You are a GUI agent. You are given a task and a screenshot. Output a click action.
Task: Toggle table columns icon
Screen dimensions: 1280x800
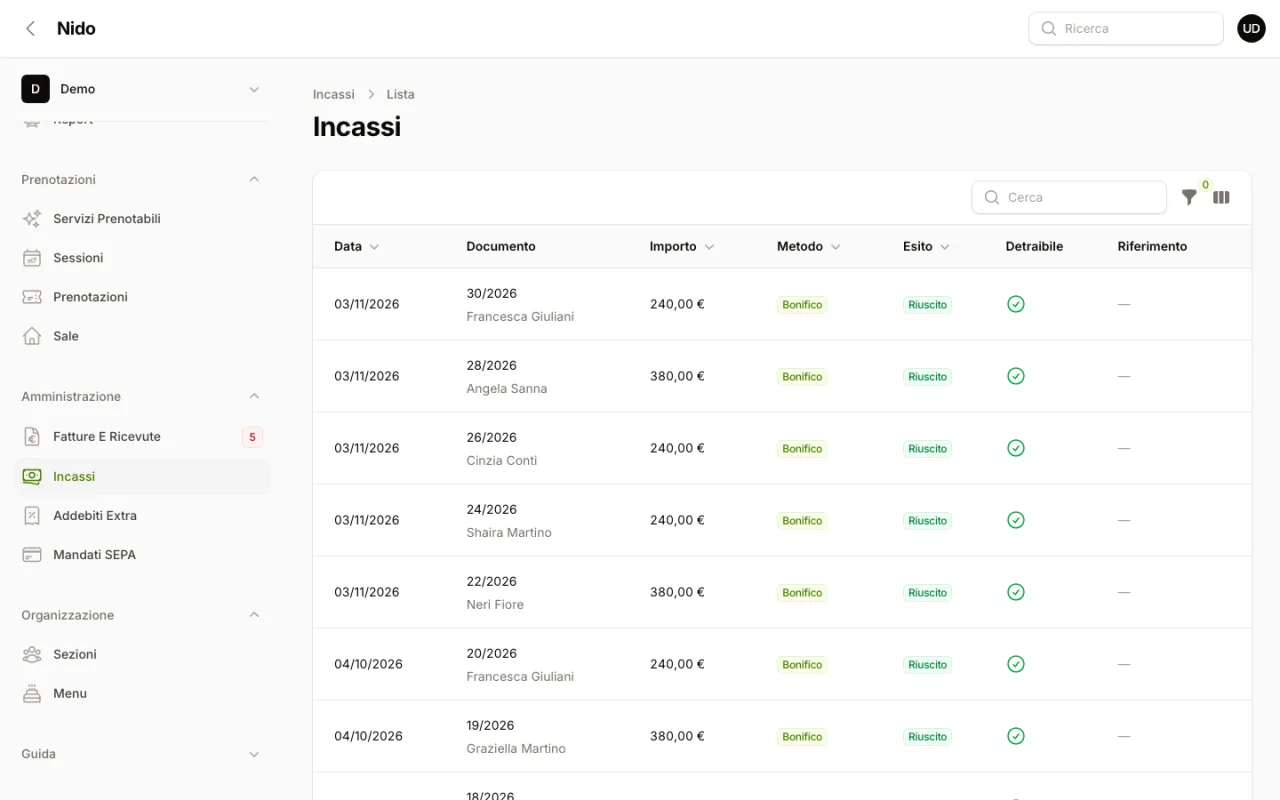[x=1221, y=197]
